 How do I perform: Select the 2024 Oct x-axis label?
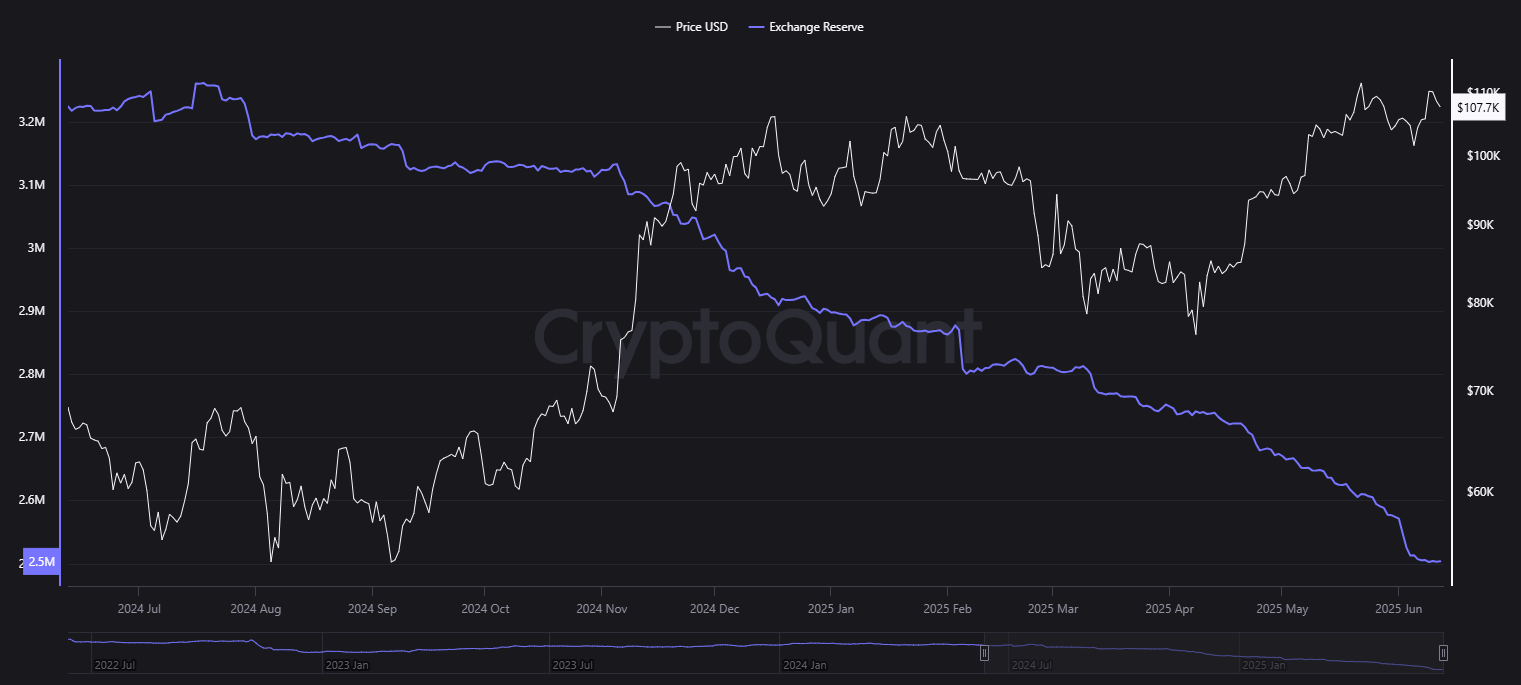tap(486, 608)
